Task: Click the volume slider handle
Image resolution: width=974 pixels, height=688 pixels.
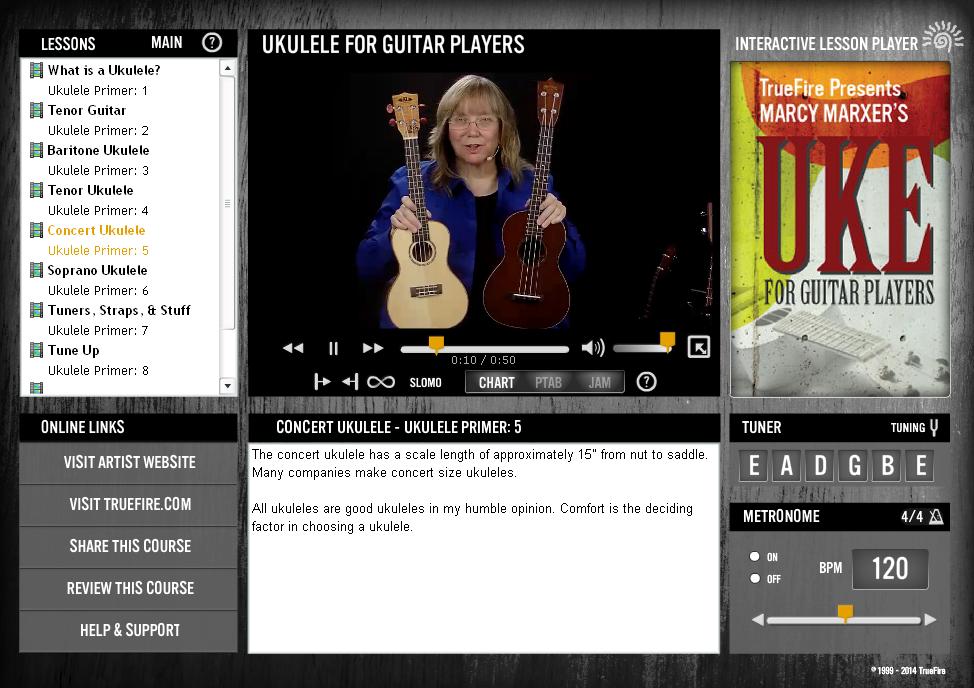Action: 668,341
